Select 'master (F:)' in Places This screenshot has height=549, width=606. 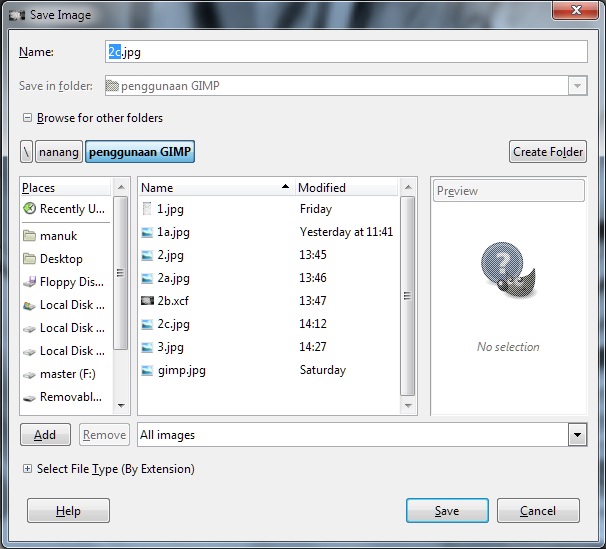point(66,374)
